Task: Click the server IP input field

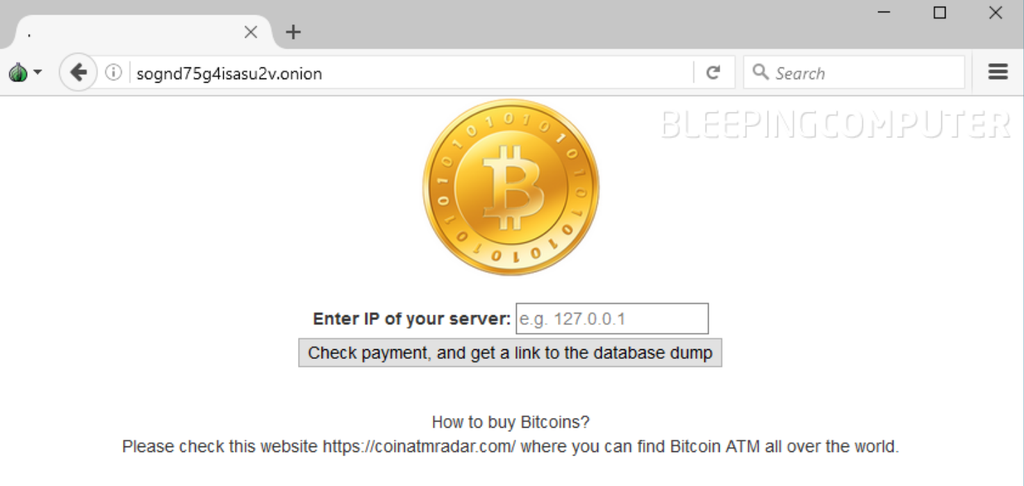Action: 611,319
